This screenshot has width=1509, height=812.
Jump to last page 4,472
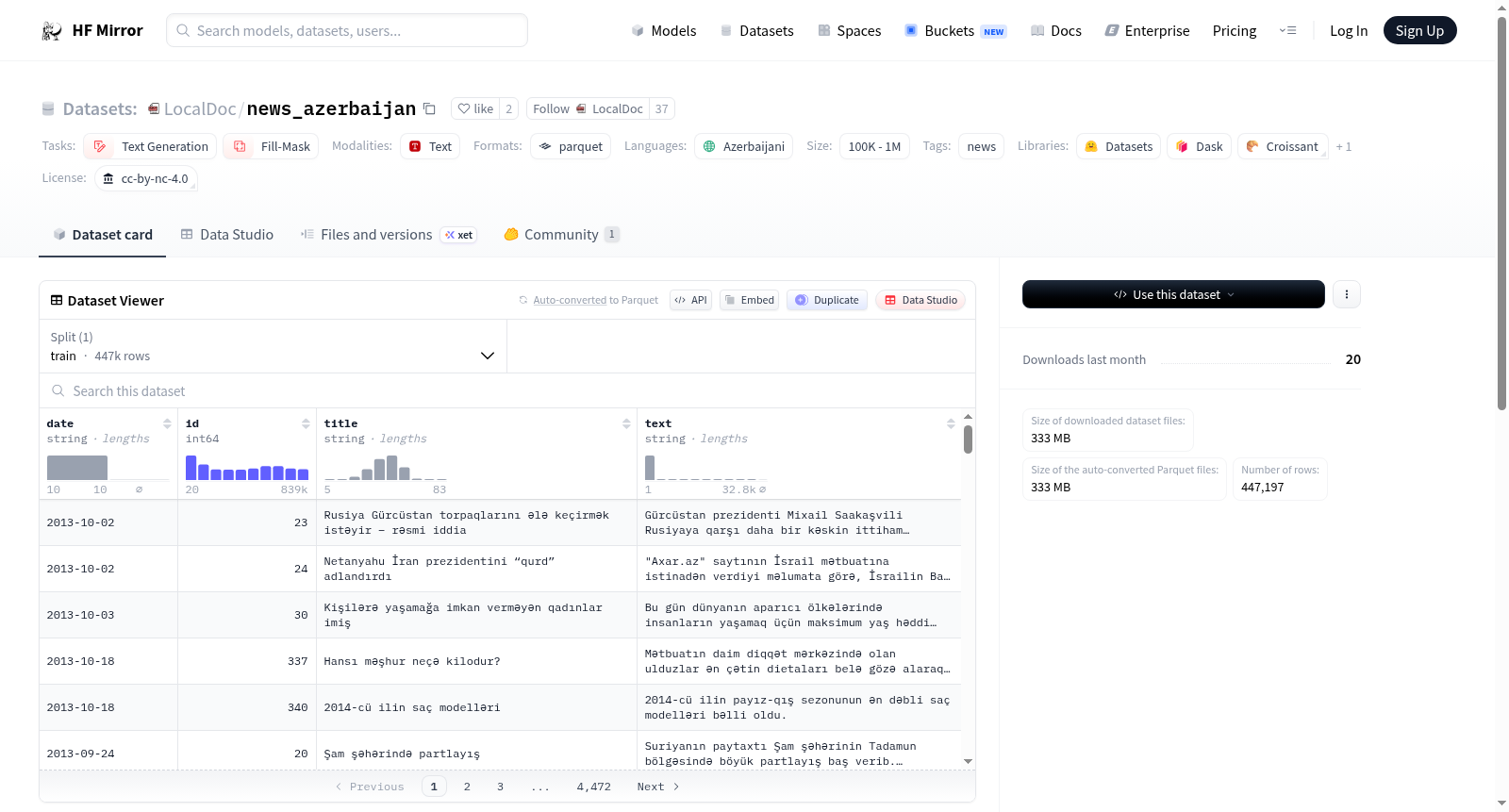pos(594,787)
